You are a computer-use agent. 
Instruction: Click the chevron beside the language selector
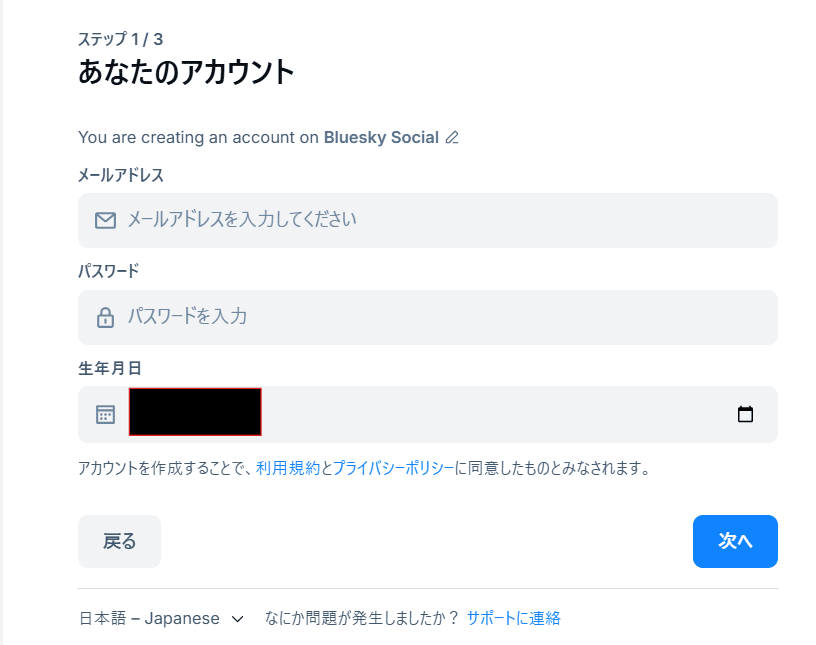click(x=238, y=619)
